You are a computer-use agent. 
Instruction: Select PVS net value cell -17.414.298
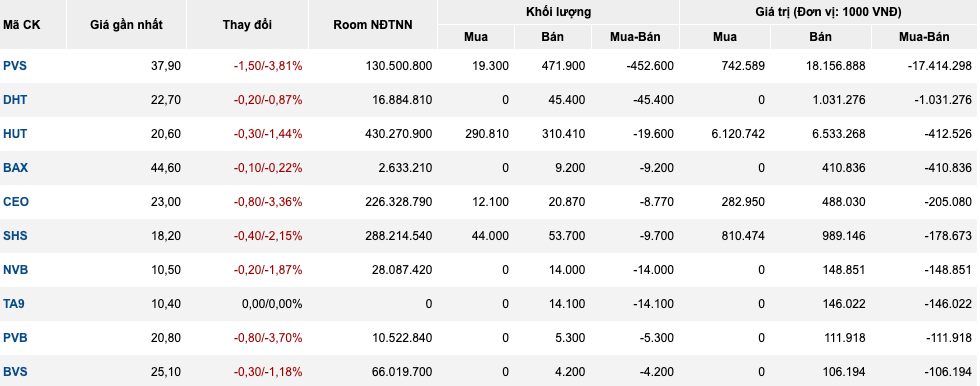(x=939, y=66)
